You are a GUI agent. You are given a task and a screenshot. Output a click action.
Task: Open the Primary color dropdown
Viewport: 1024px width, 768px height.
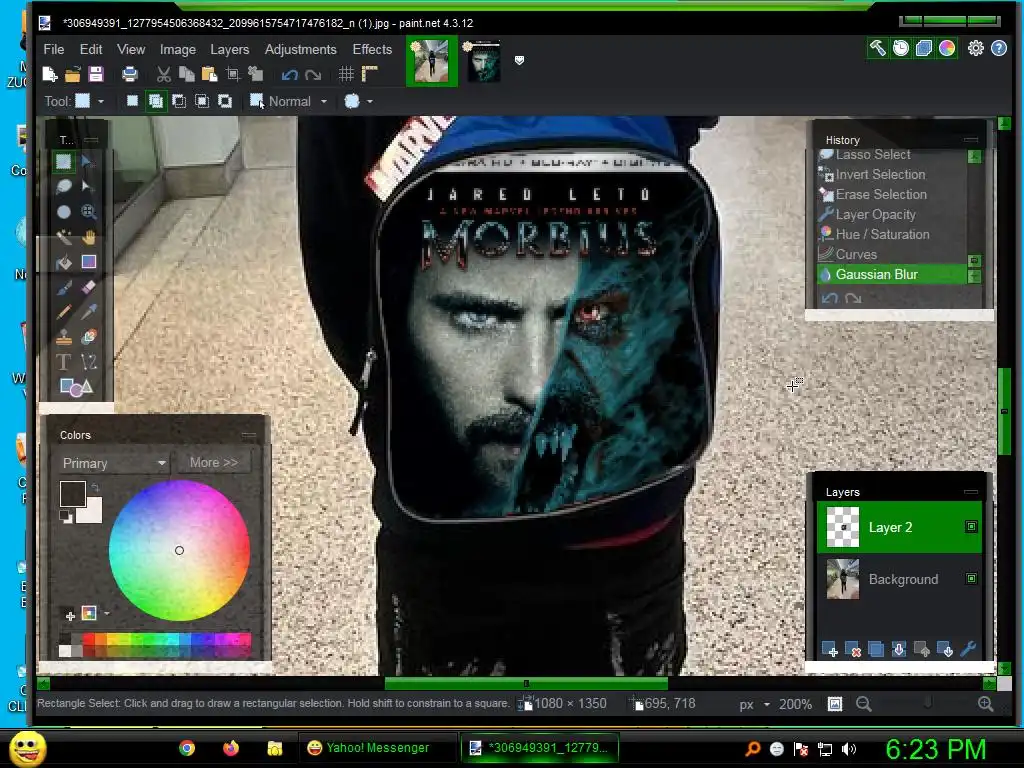114,463
